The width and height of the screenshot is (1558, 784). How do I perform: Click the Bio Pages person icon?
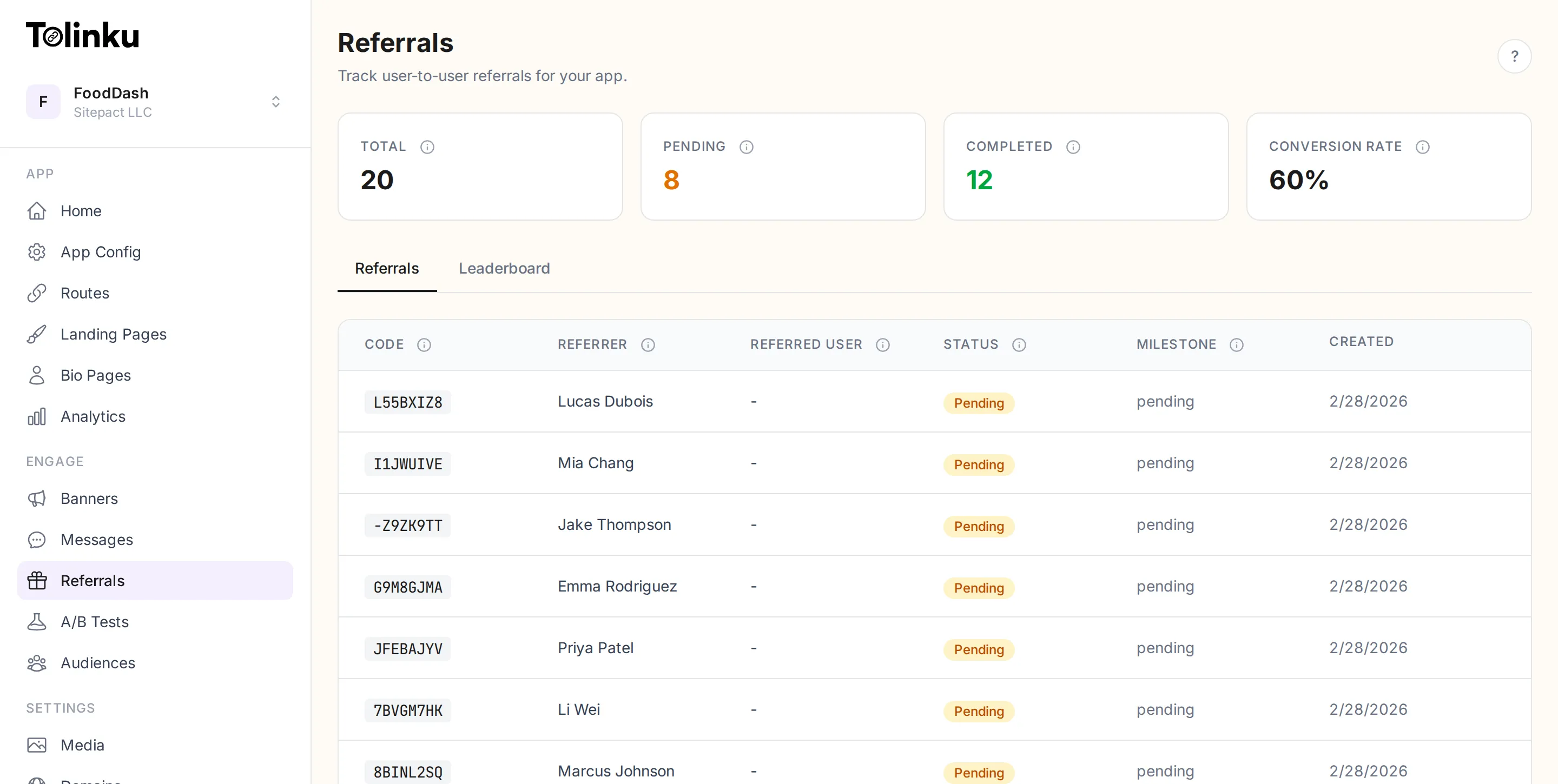(37, 375)
